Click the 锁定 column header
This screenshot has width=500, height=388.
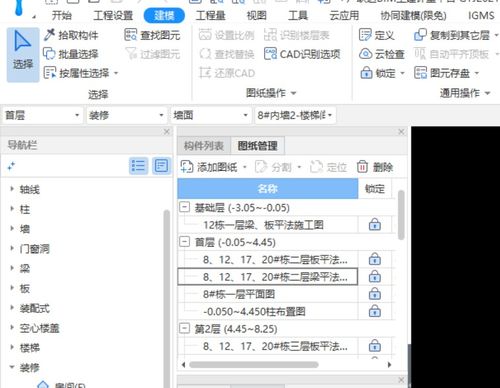(x=375, y=189)
